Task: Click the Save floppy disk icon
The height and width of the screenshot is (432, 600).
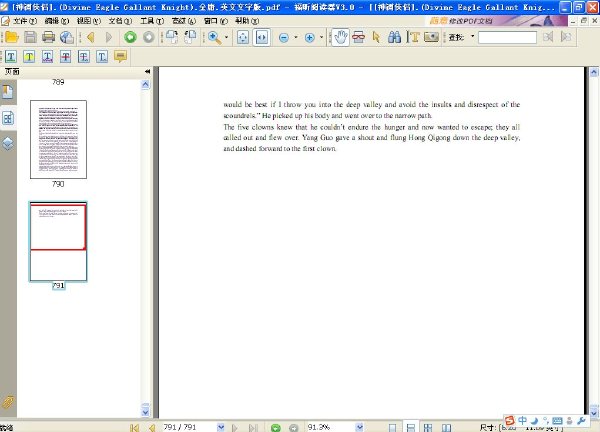Action: (30, 37)
